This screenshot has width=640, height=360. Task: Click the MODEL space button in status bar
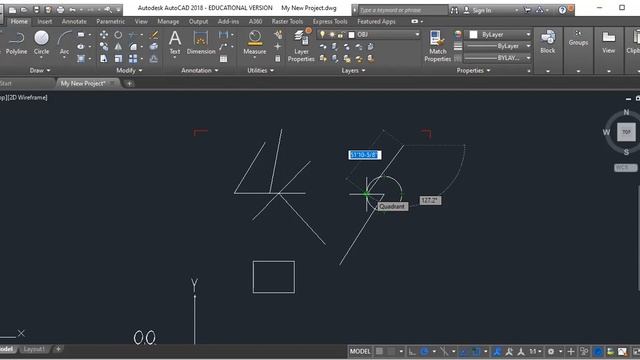[x=360, y=351]
